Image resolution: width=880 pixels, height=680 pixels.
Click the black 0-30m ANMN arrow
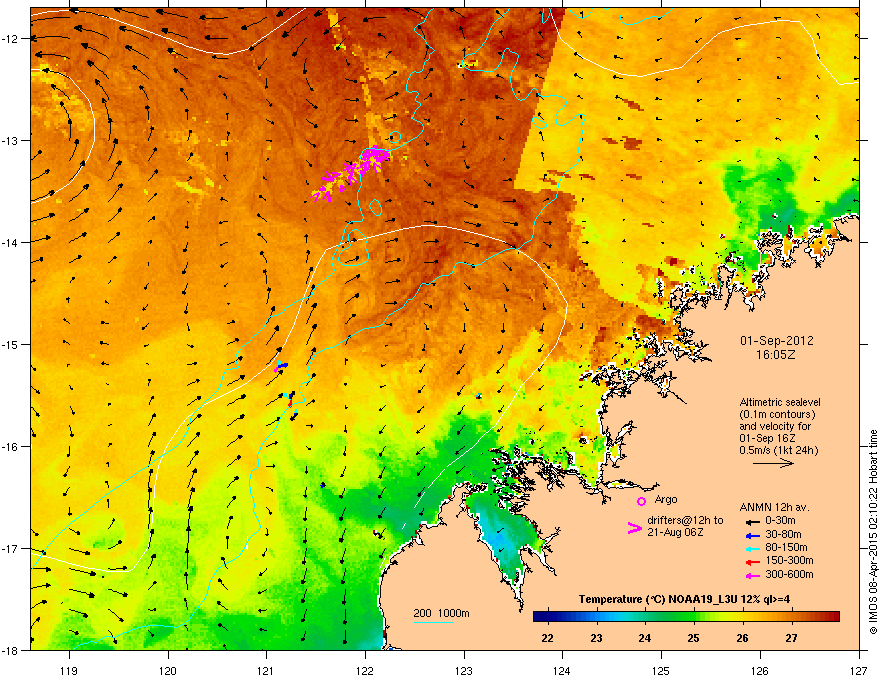coord(752,521)
